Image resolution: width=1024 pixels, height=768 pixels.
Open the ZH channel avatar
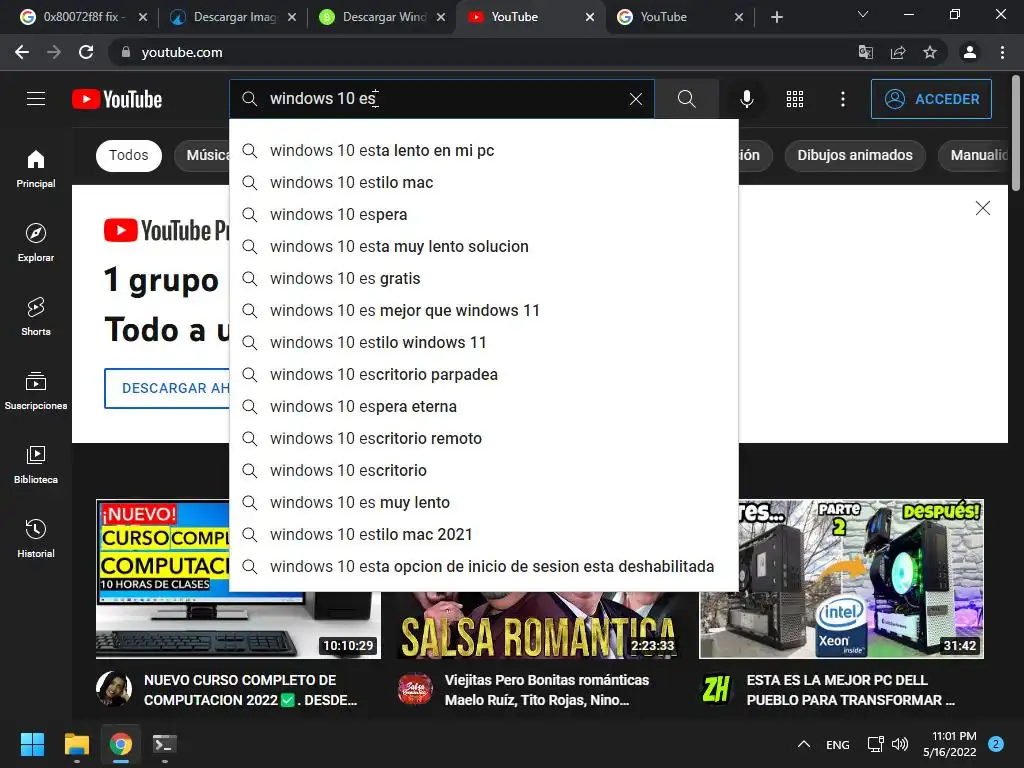(716, 689)
